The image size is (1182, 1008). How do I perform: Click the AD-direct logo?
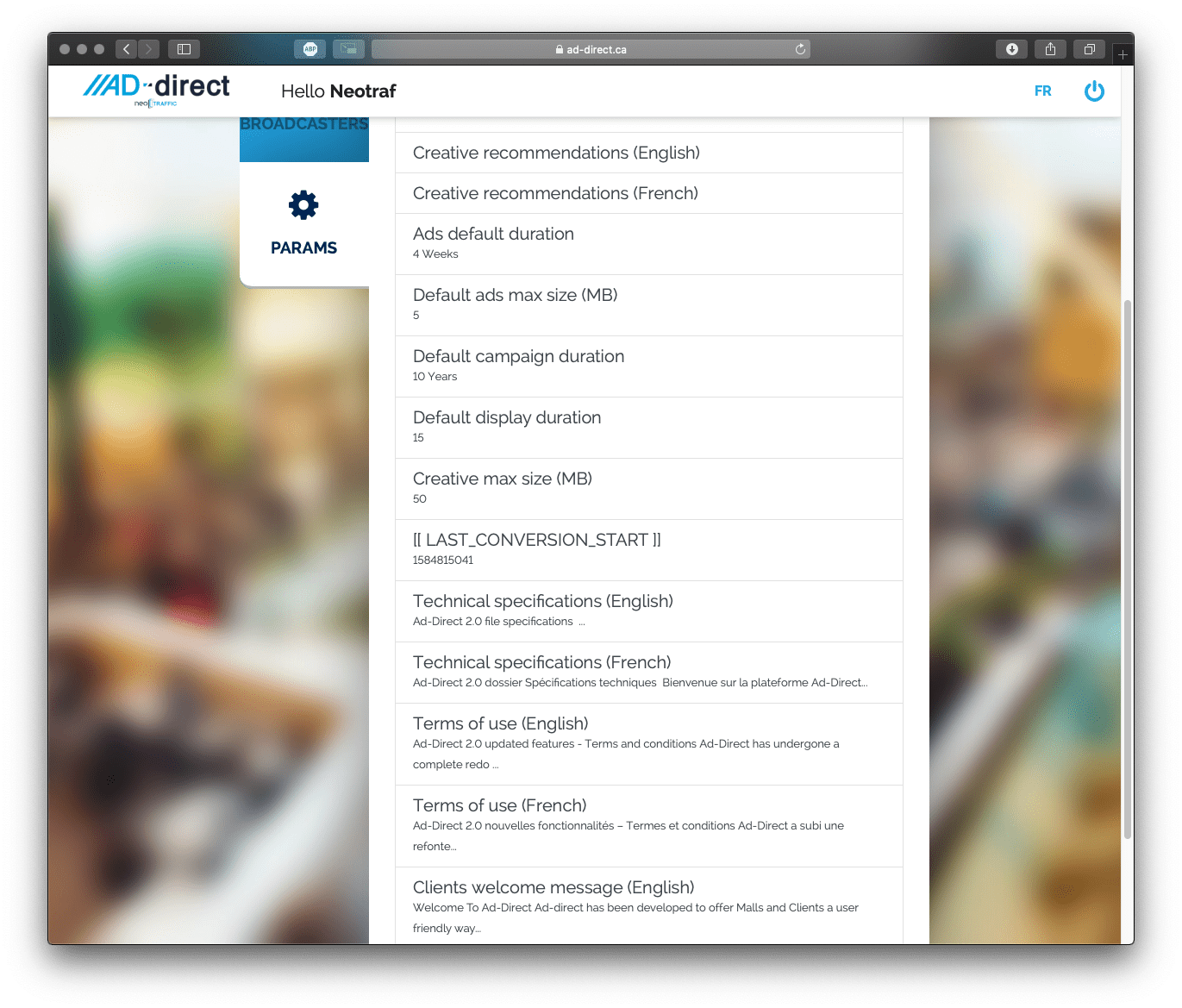pos(156,90)
